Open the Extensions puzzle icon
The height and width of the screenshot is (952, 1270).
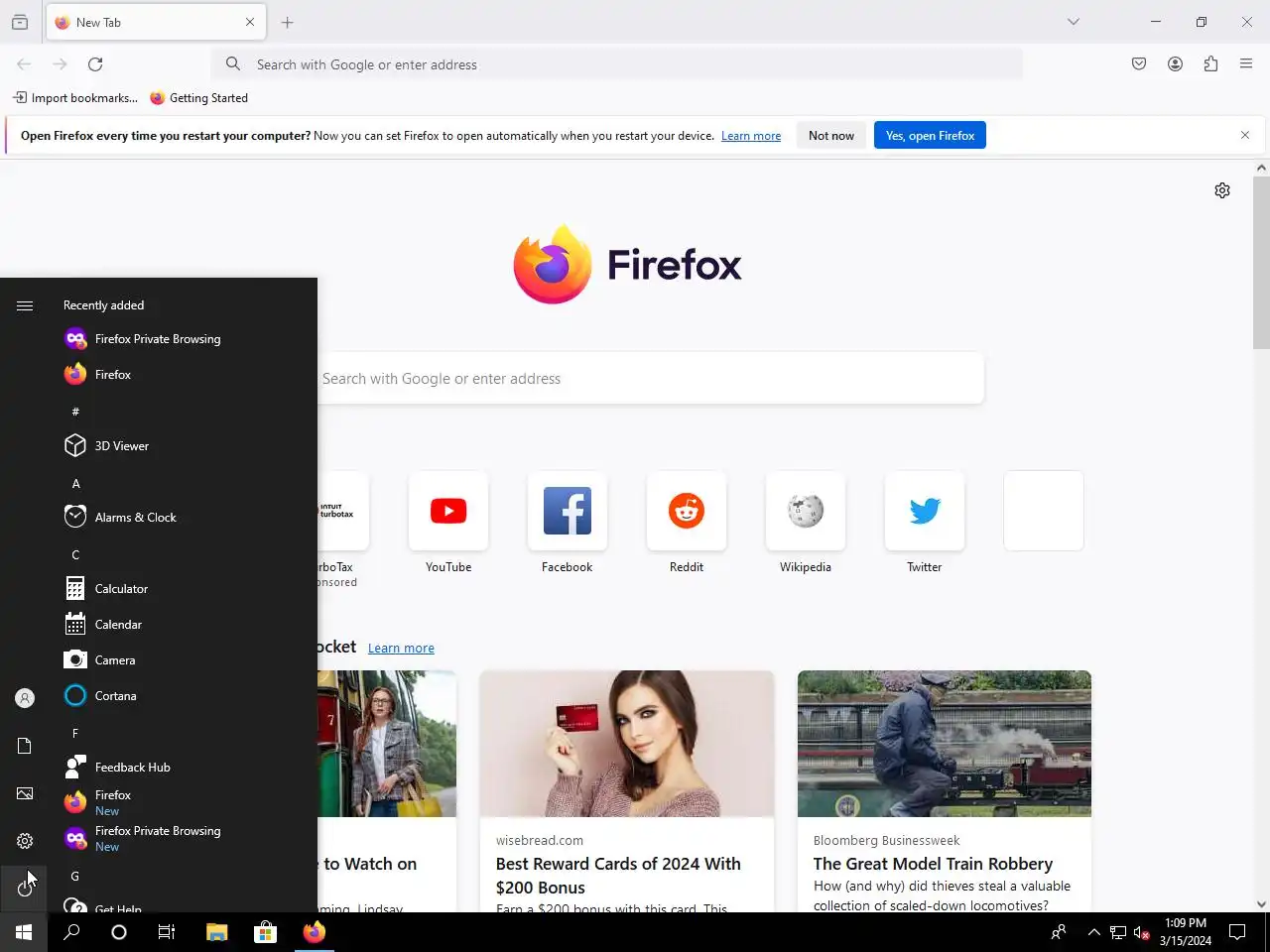tap(1210, 64)
